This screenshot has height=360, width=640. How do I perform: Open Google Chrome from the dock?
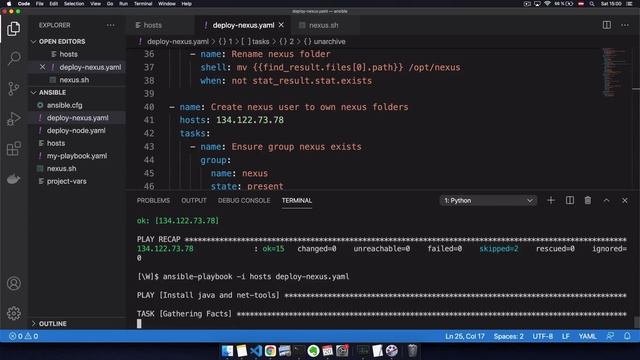coord(270,351)
